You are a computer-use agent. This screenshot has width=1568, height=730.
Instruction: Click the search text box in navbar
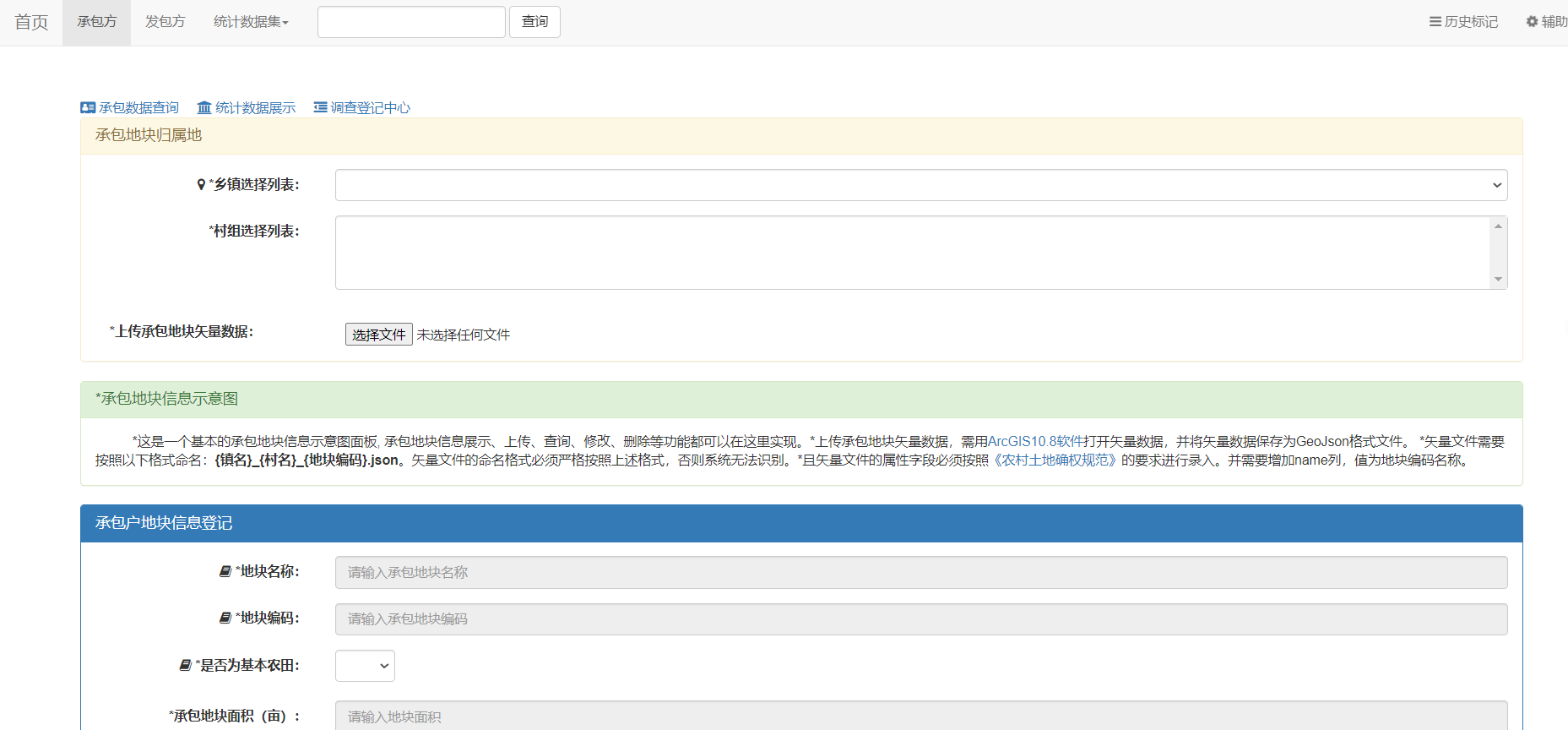pyautogui.click(x=411, y=22)
